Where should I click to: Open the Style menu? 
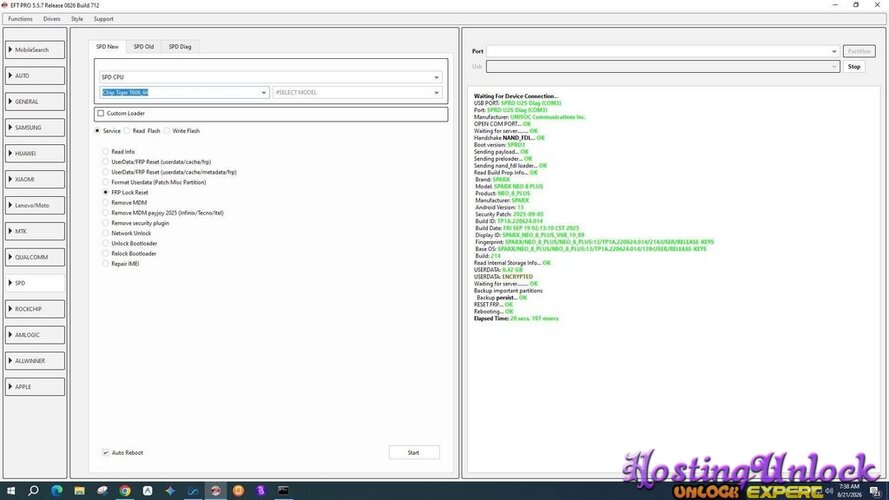[x=77, y=19]
